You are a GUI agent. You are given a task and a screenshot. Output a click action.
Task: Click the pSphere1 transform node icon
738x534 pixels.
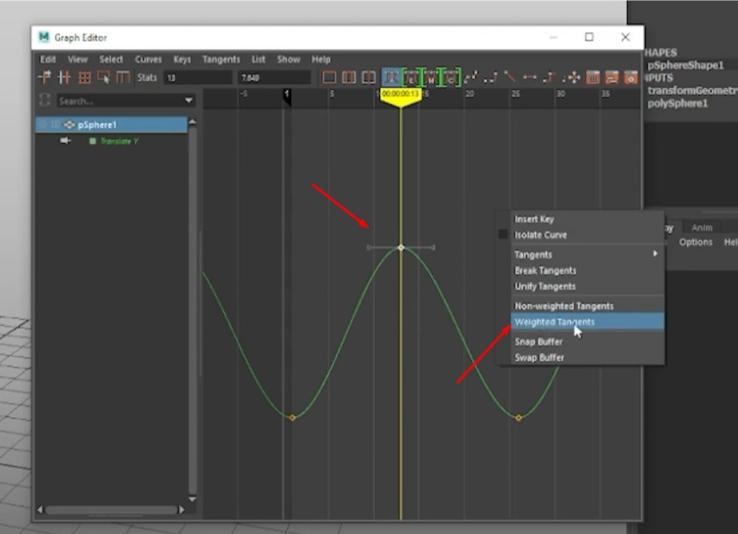(69, 125)
